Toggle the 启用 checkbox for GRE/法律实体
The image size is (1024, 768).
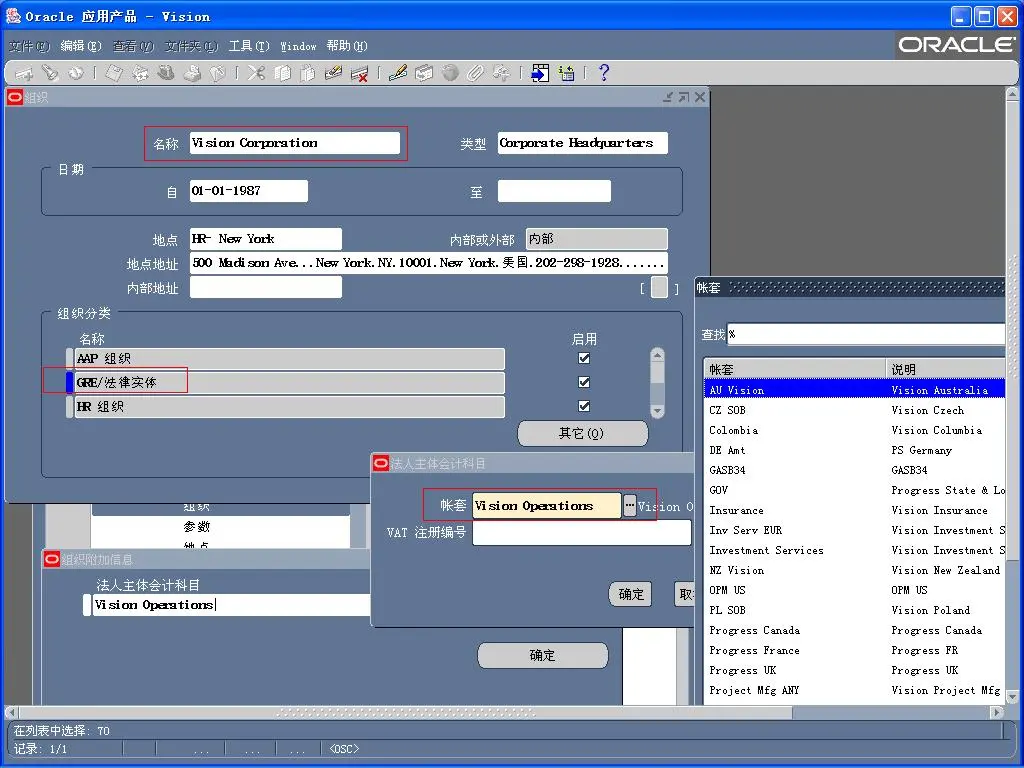point(584,382)
